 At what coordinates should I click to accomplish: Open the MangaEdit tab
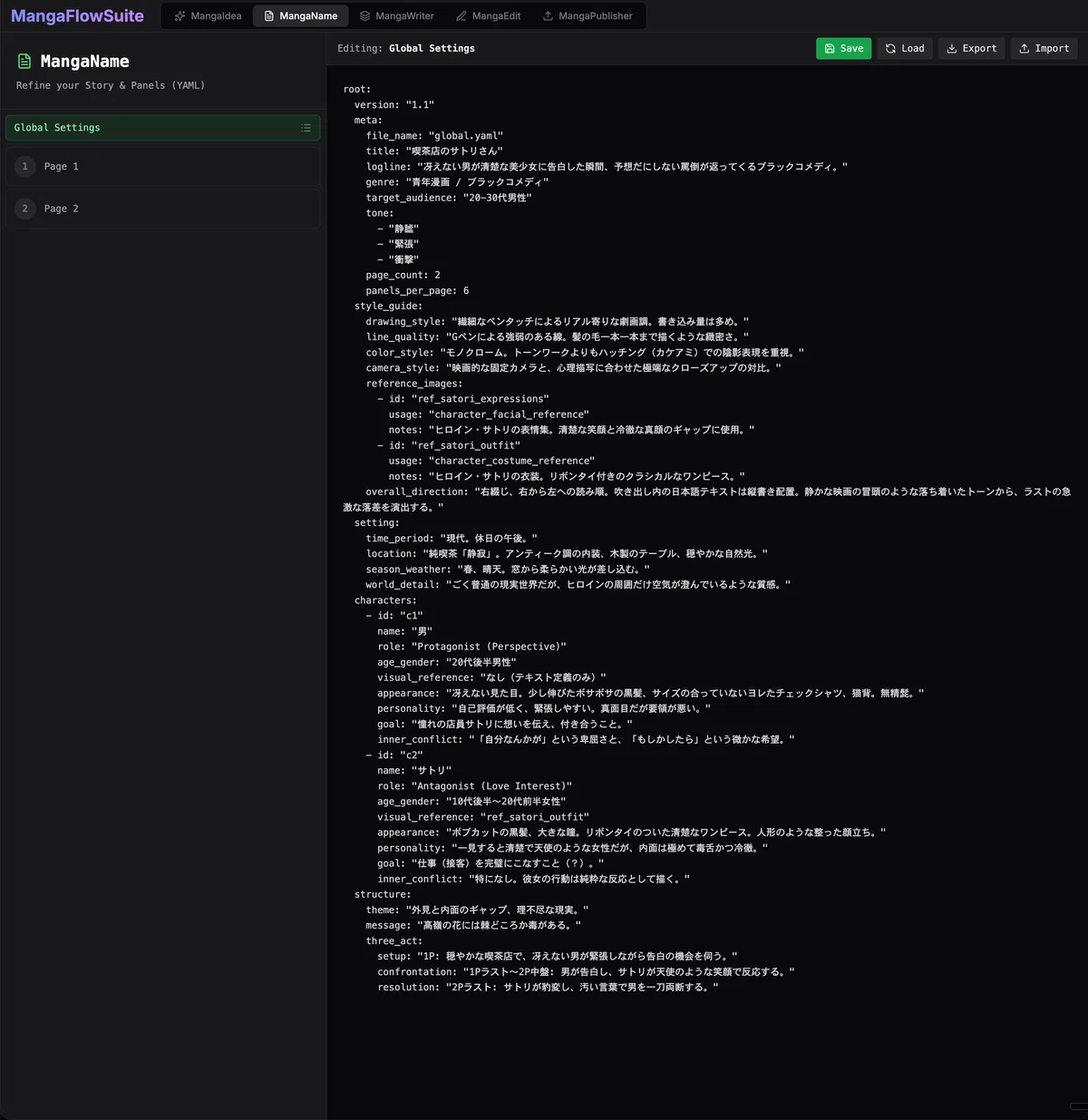488,16
